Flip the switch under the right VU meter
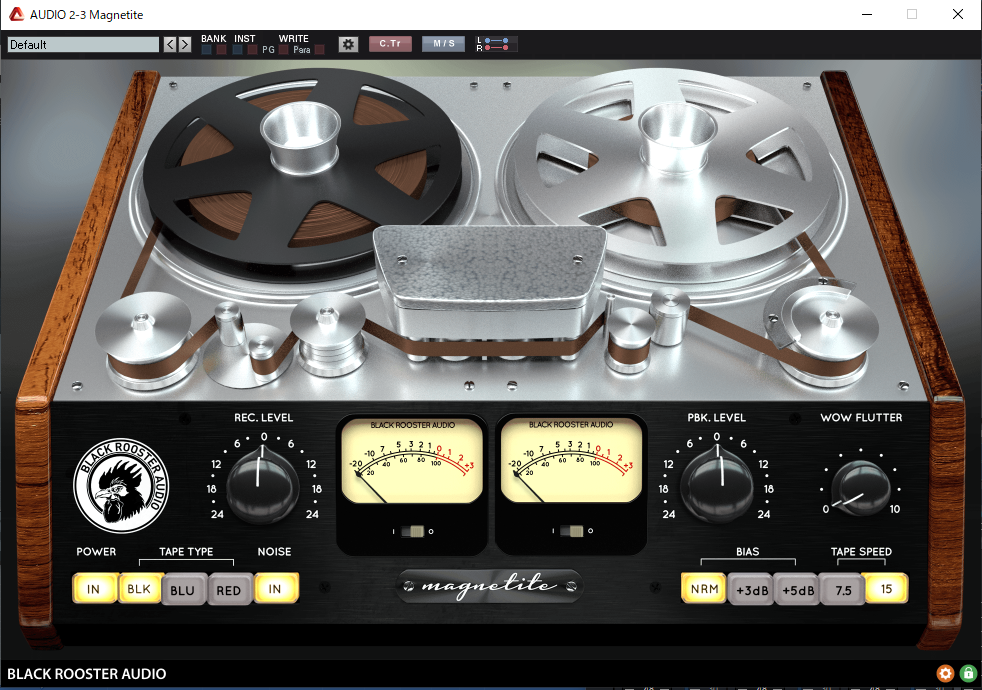The width and height of the screenshot is (982, 690). (572, 531)
